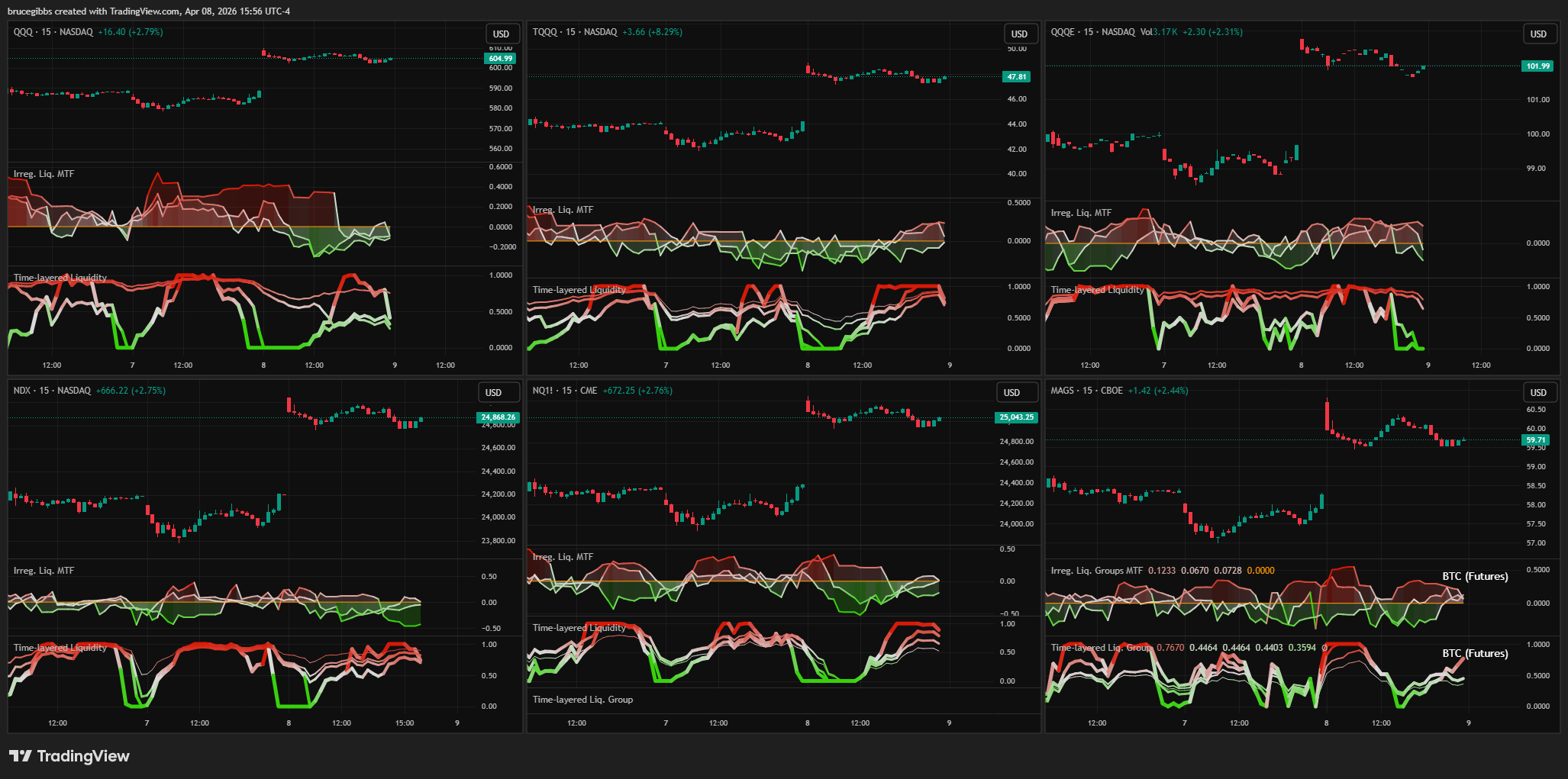Click the Time-layered Liq. Group title on NQ1!
1568x779 pixels.
coord(582,699)
